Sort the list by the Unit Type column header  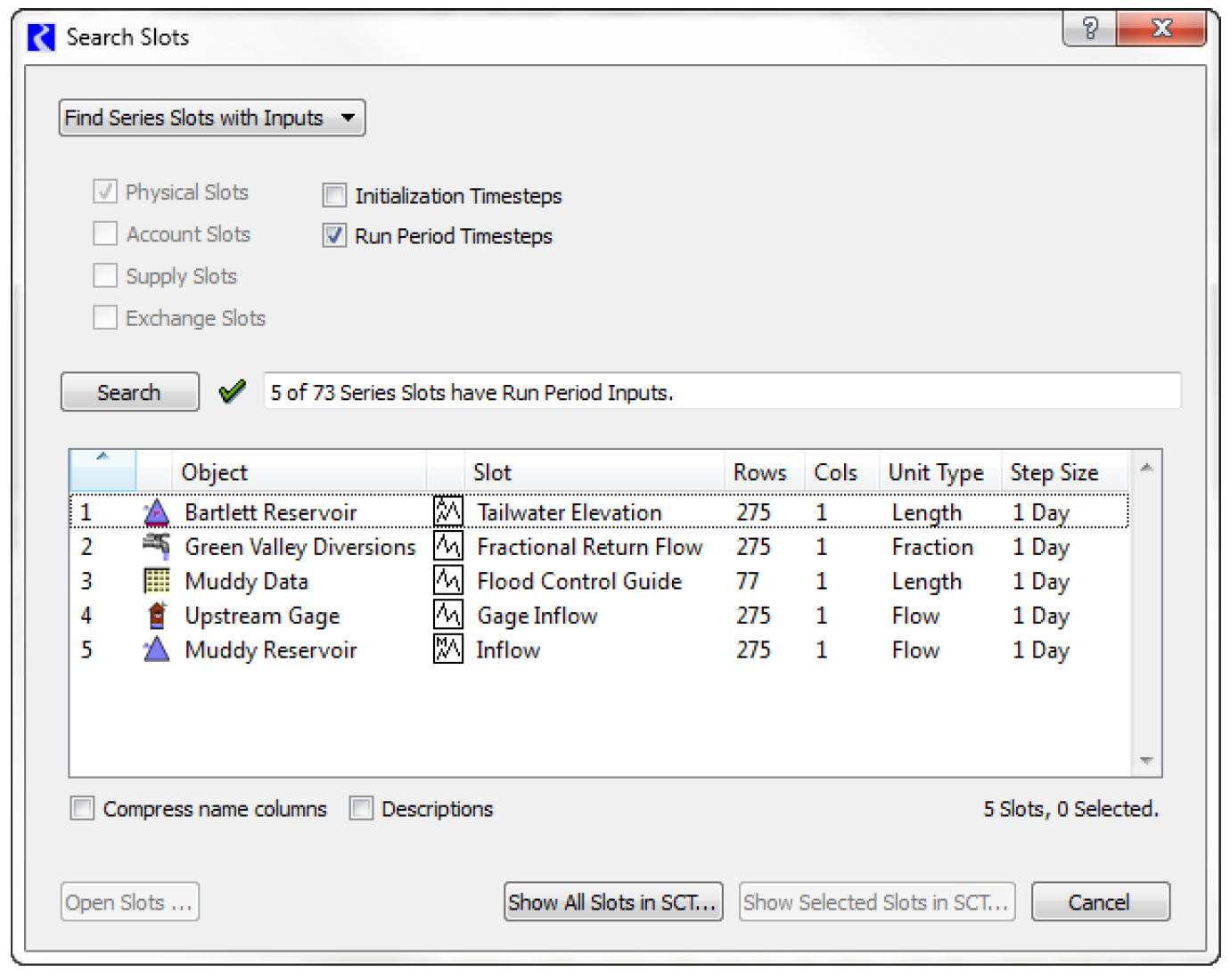click(x=935, y=472)
